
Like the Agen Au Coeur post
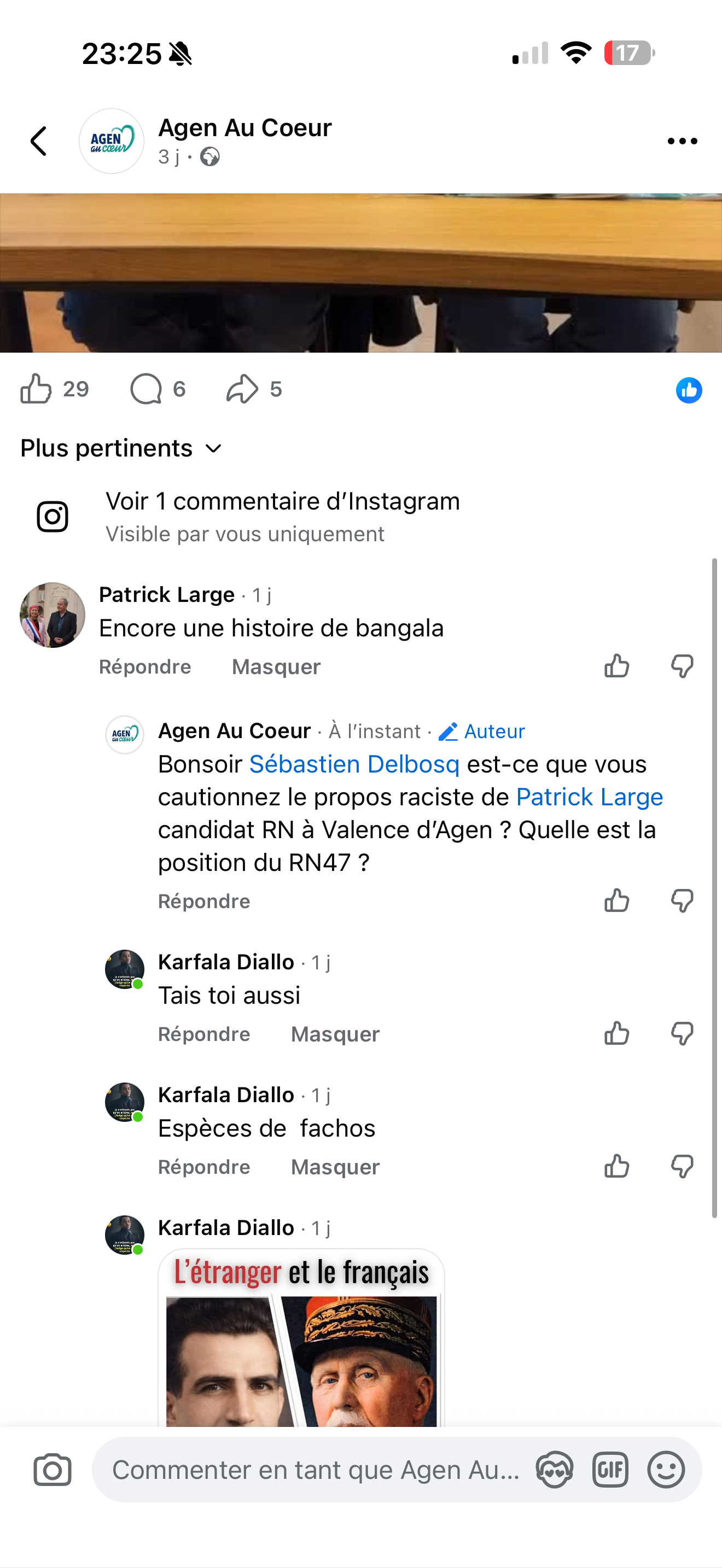click(x=37, y=389)
